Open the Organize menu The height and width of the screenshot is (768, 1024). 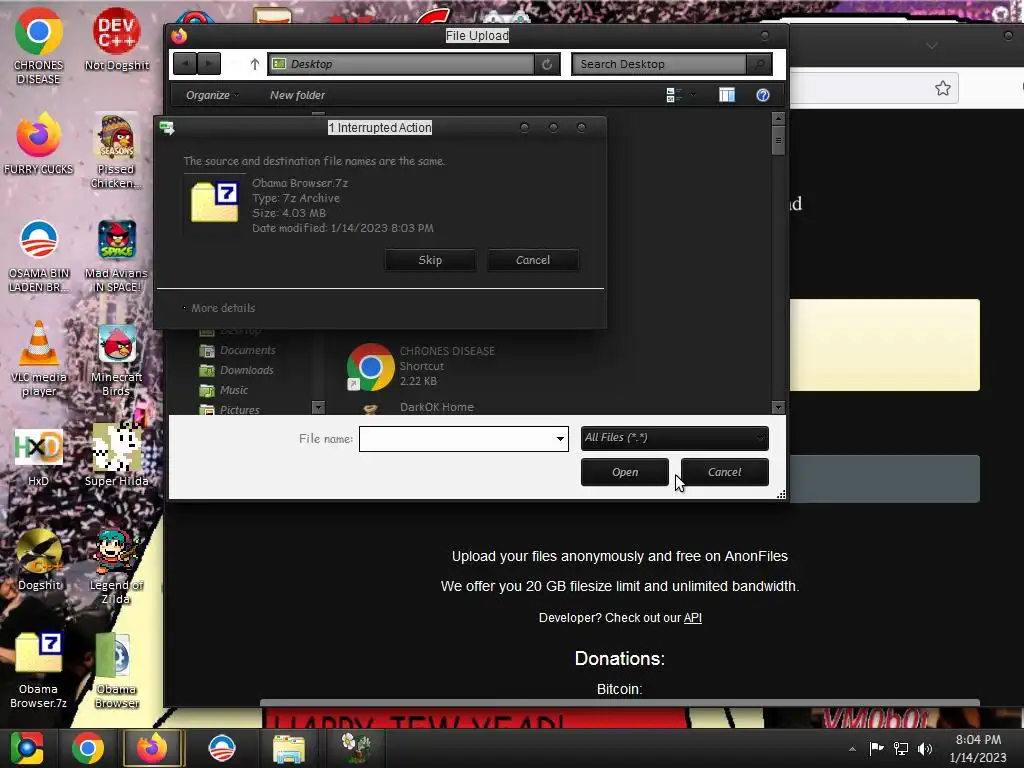pos(212,95)
